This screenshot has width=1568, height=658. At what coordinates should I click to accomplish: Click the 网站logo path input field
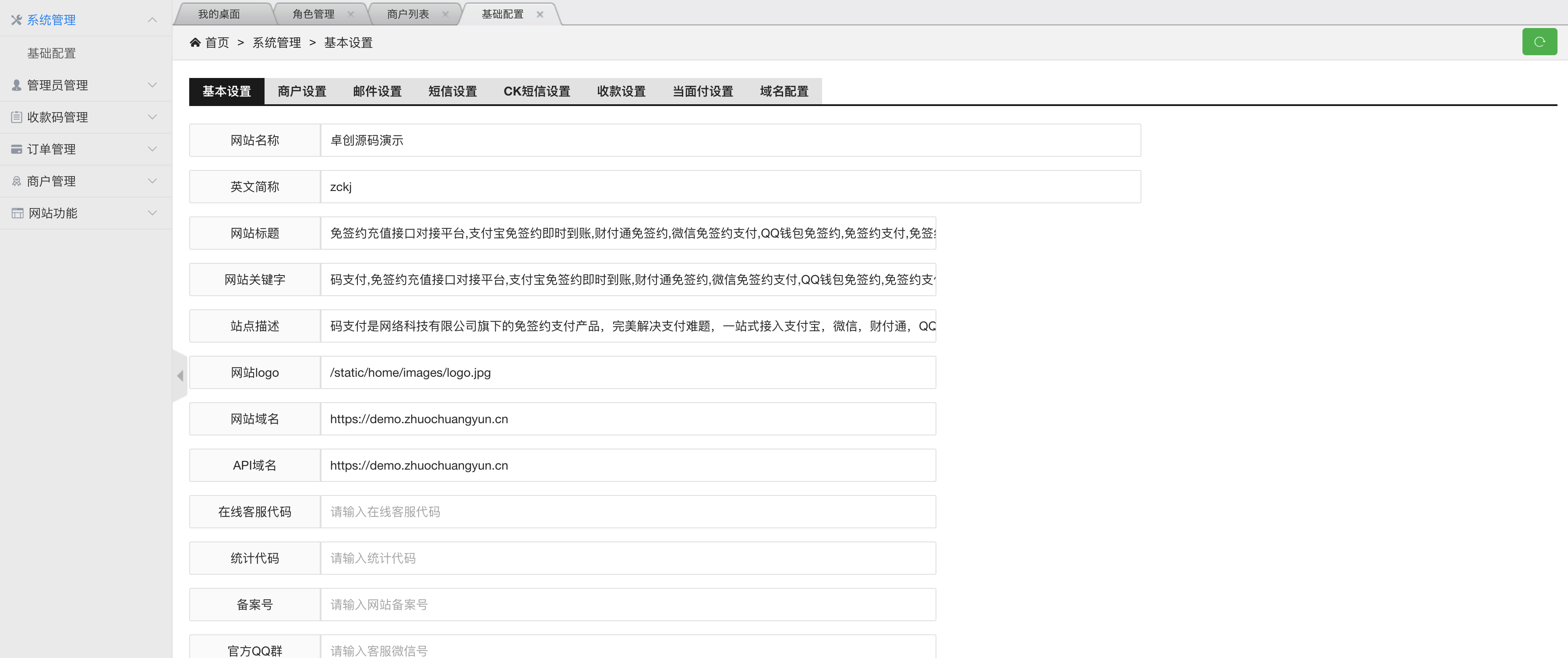[628, 372]
